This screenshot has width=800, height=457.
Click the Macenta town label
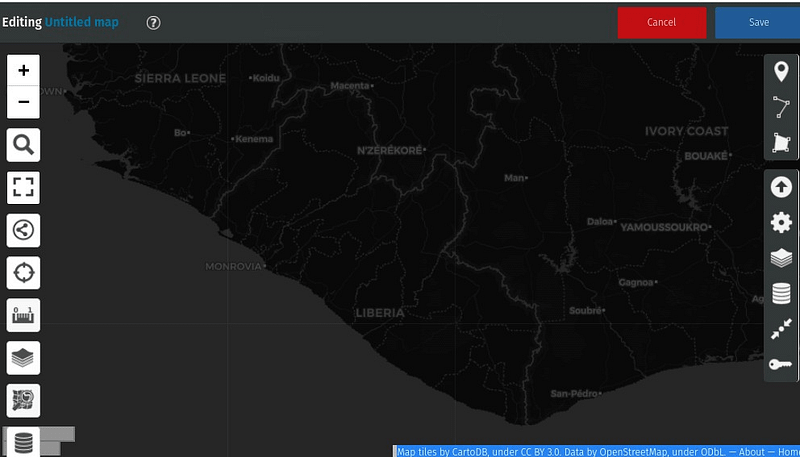(x=349, y=86)
